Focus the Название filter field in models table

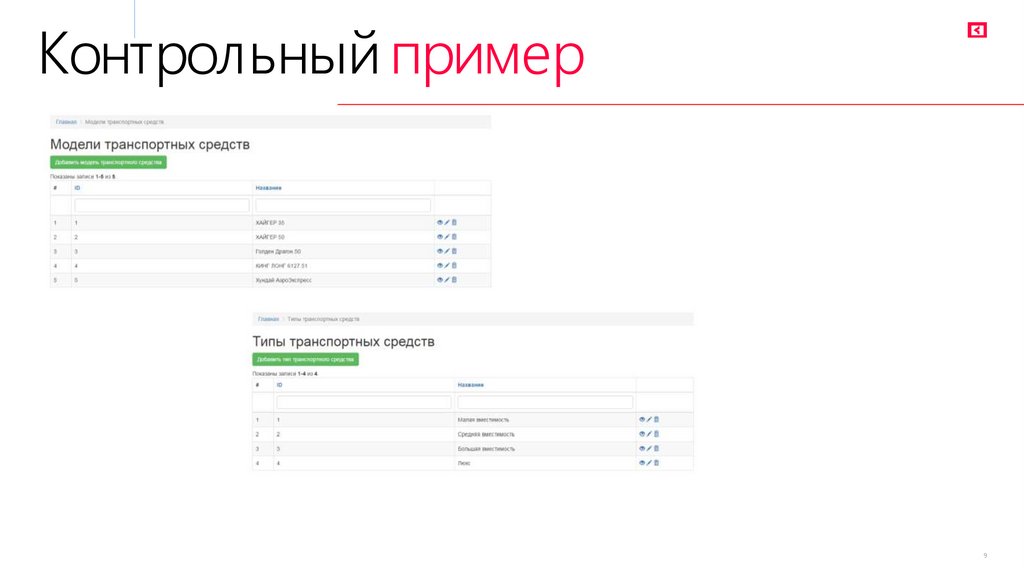344,206
